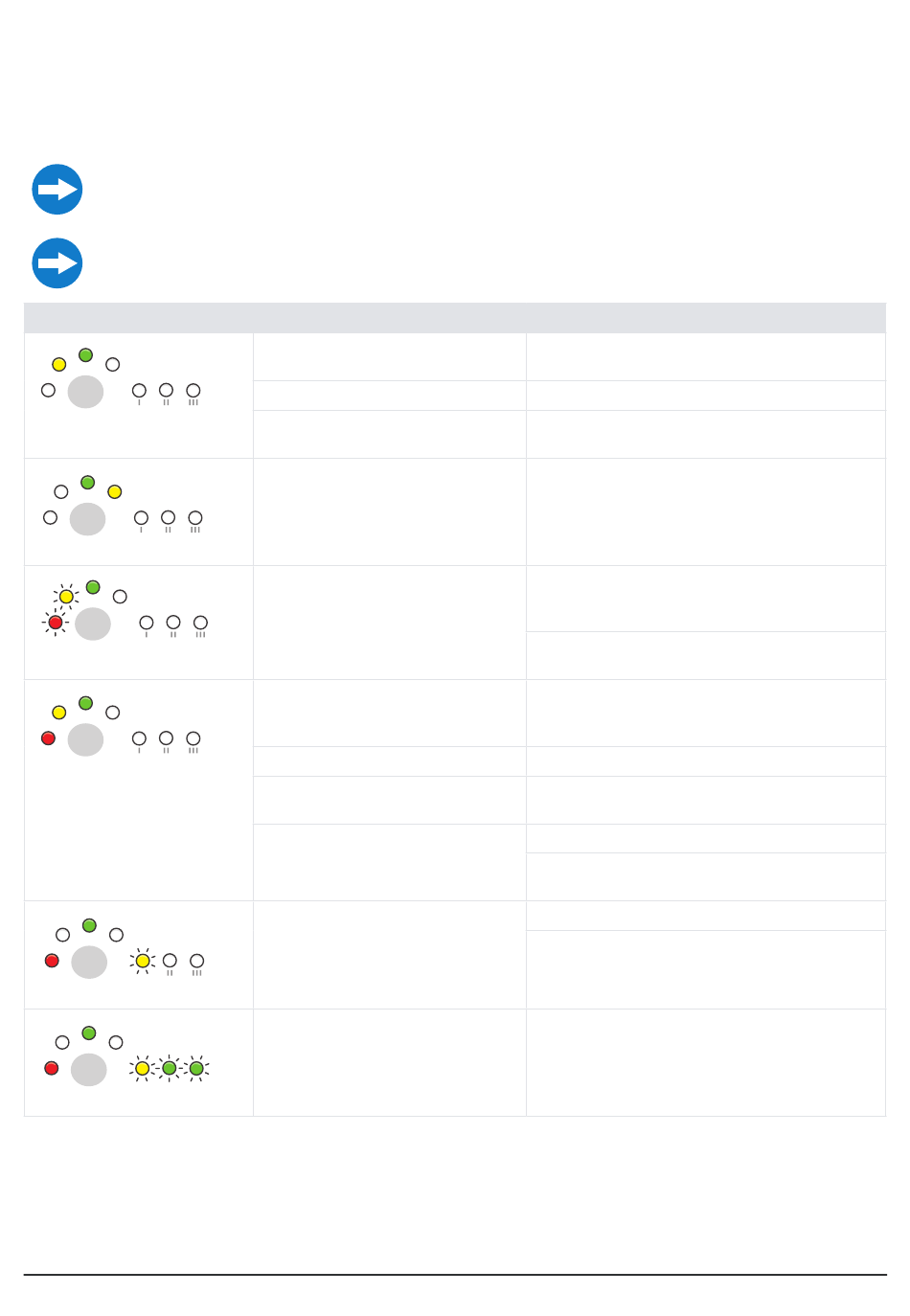
Task: Click the gray table header bar
Action: click(455, 318)
